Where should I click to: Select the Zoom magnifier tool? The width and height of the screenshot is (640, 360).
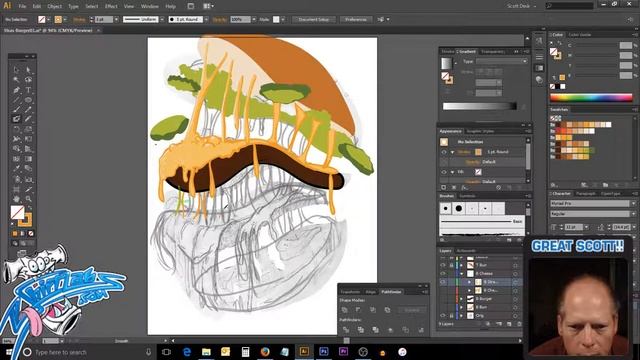pos(28,199)
